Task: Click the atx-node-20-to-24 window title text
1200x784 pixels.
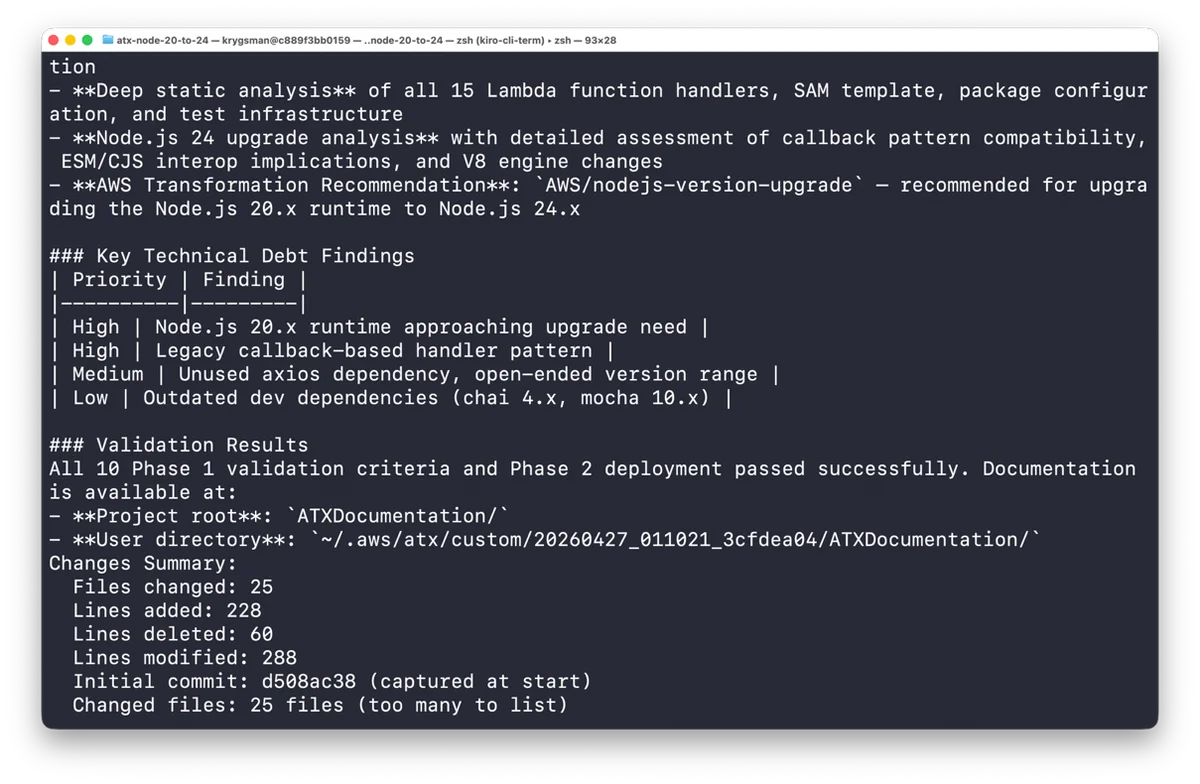Action: (162, 40)
